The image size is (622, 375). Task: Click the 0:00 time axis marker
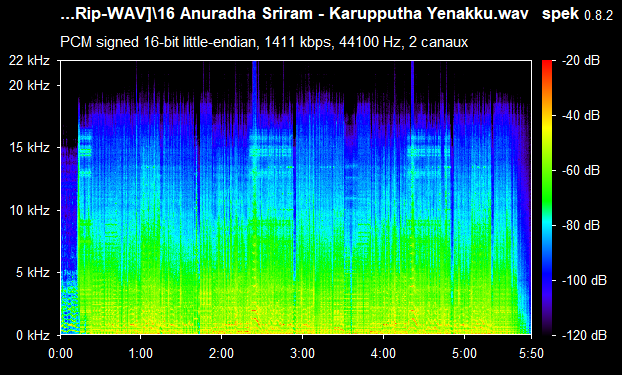pos(60,353)
